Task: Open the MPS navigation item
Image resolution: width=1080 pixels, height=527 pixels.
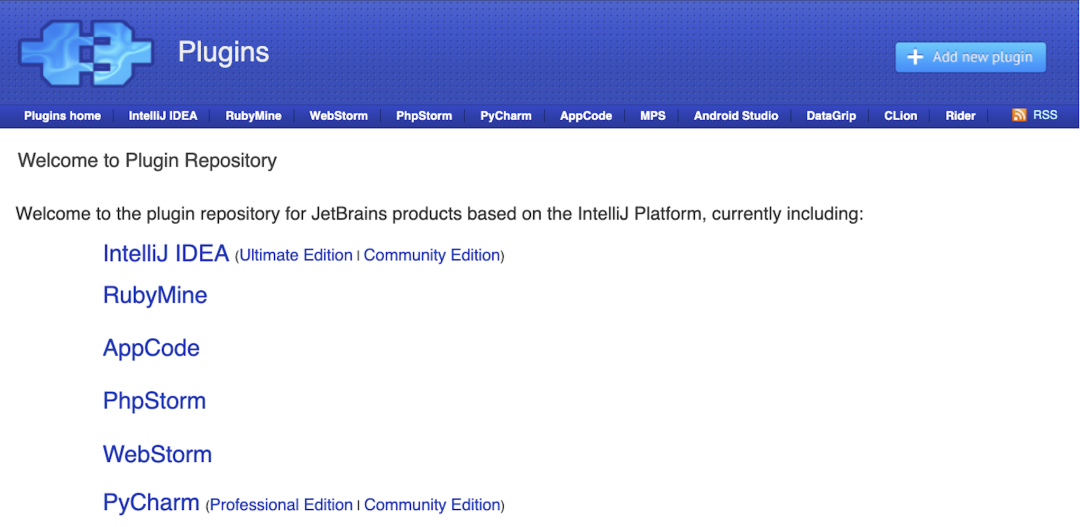Action: tap(653, 116)
